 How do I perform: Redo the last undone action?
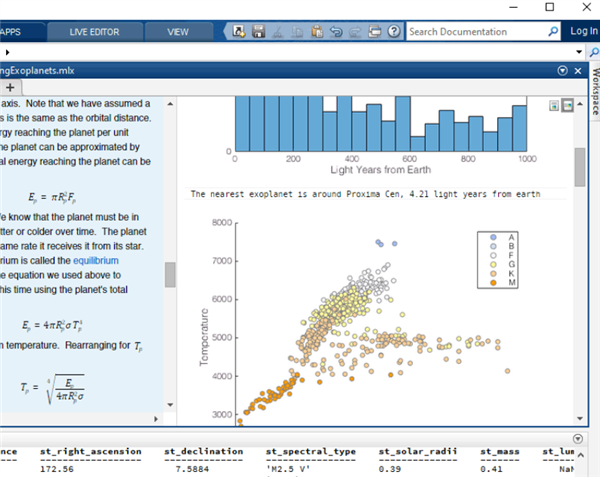tap(355, 31)
